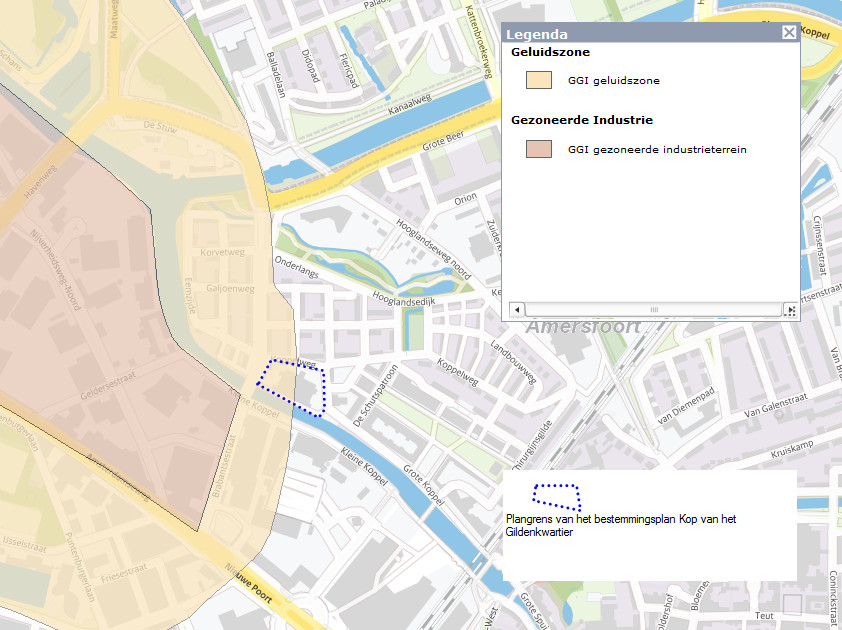Click the GGI gezoneerde industrieterrein swatch

pos(539,149)
